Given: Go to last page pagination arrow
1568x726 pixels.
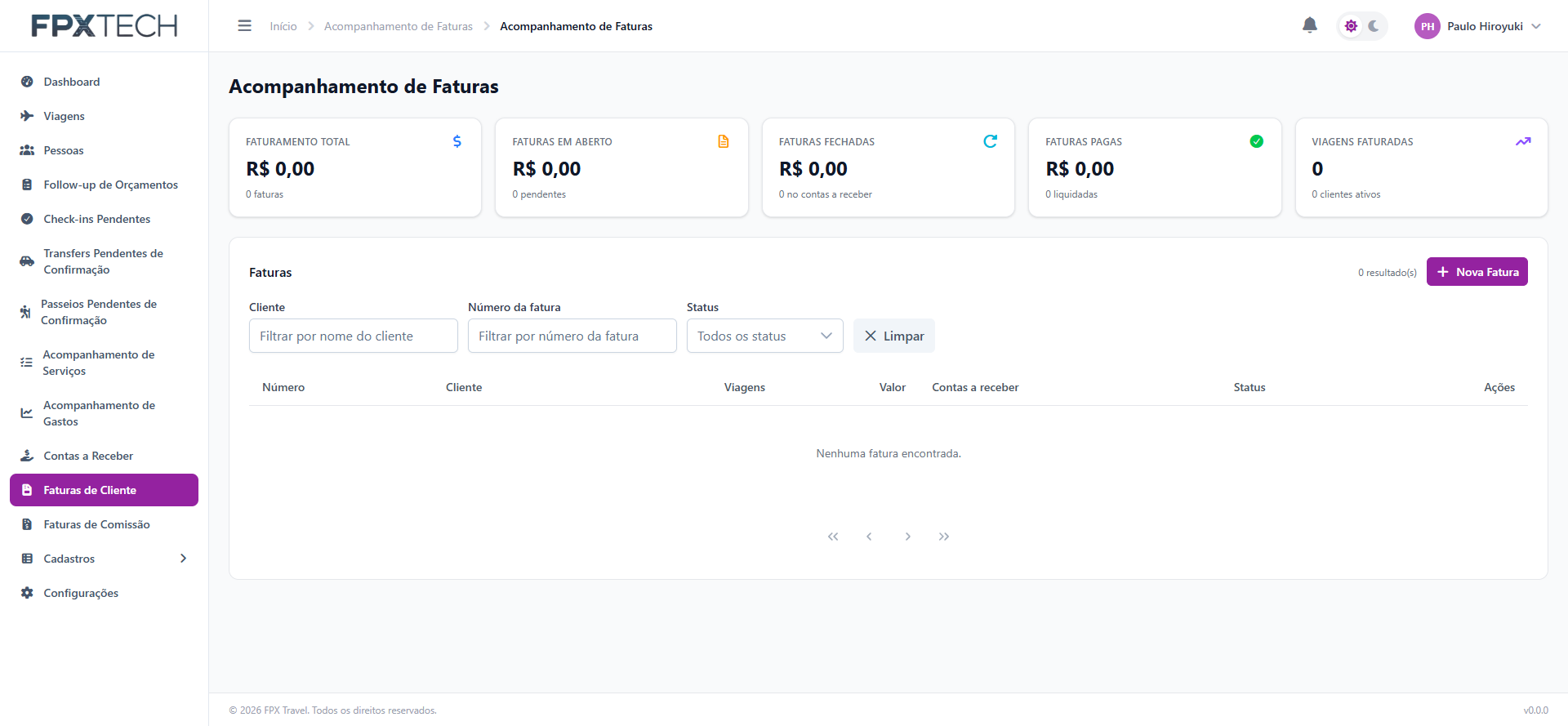Looking at the screenshot, I should [944, 537].
